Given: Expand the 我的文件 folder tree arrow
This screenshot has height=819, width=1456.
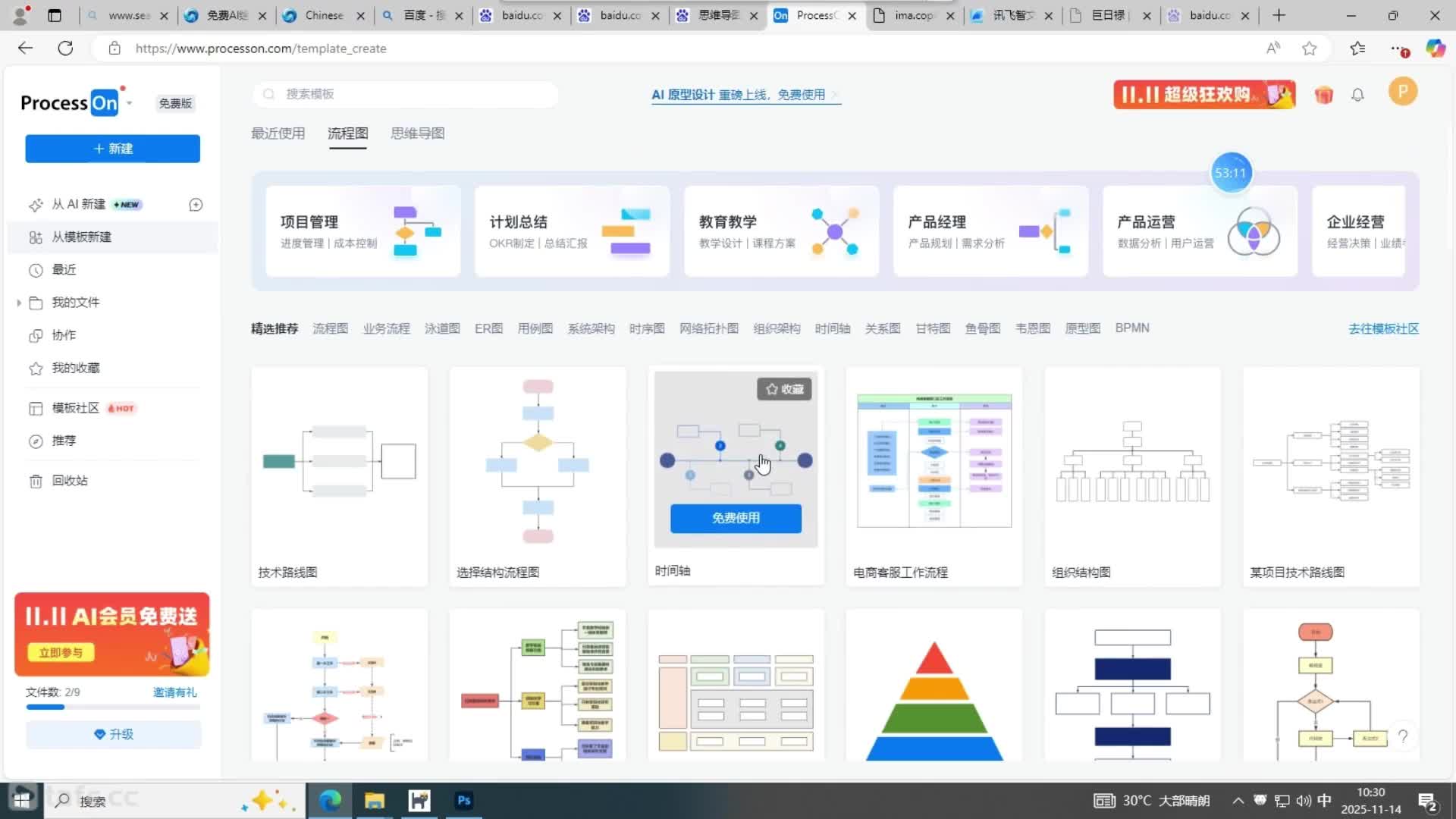Looking at the screenshot, I should coord(19,303).
